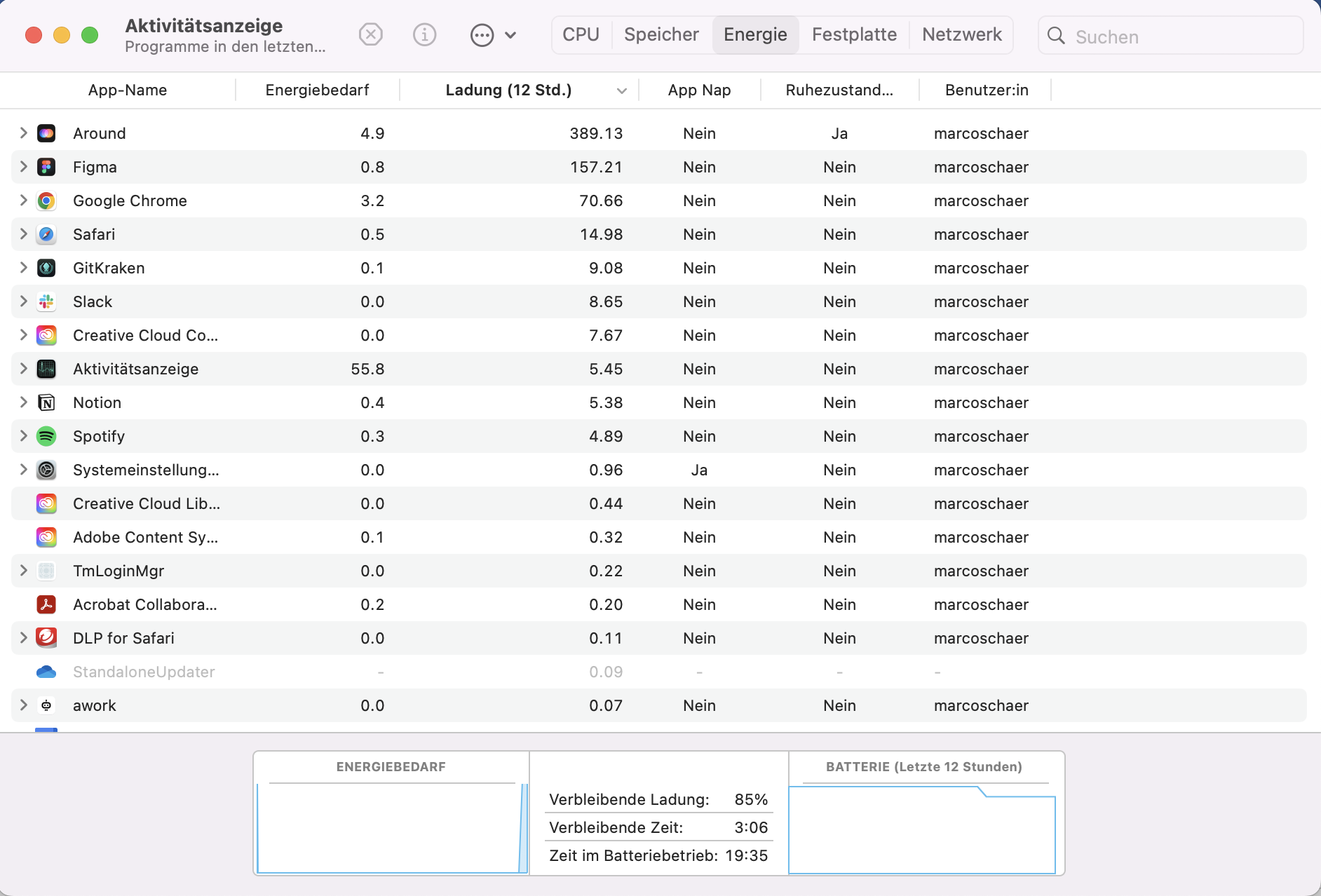The width and height of the screenshot is (1321, 896).
Task: Click the 55.8 energy value for Aktivitätsanzeige
Action: (x=367, y=369)
